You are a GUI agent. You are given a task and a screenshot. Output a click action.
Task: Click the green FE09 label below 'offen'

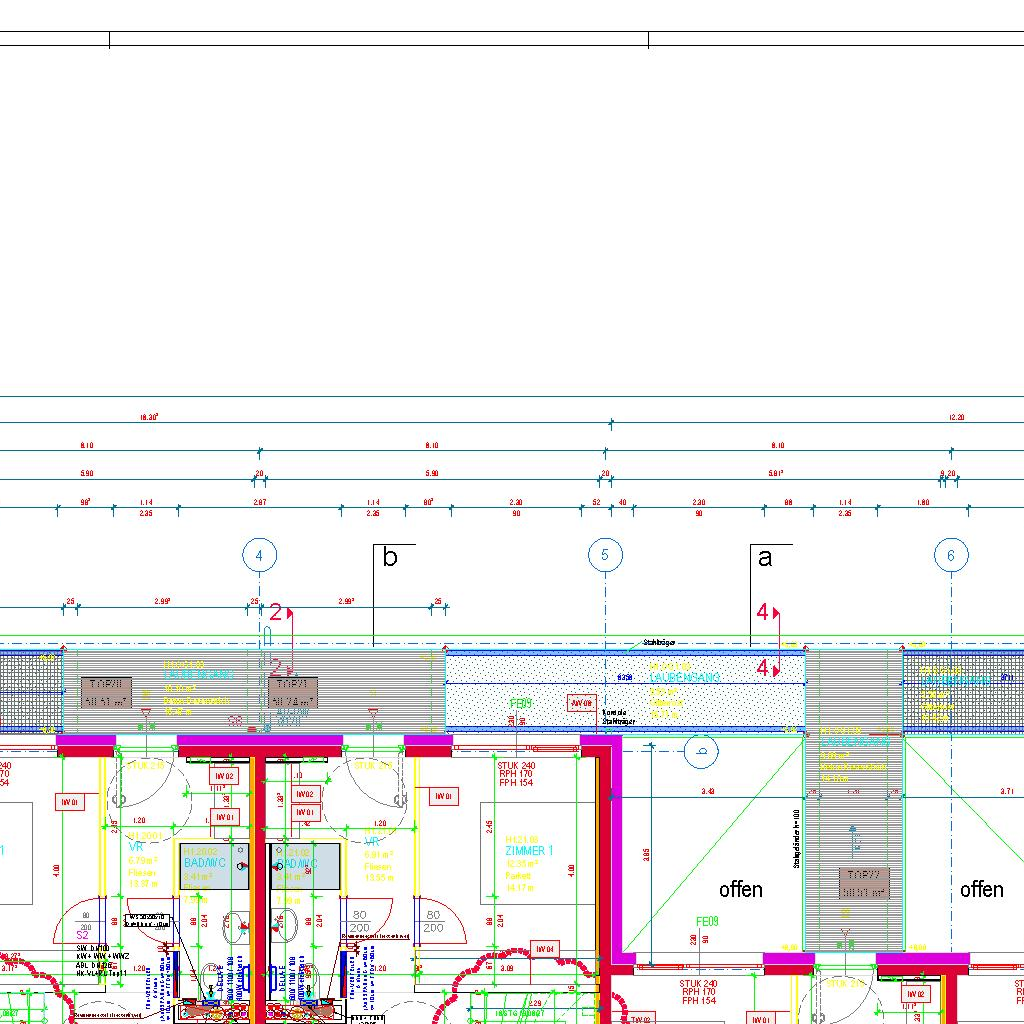(x=707, y=921)
